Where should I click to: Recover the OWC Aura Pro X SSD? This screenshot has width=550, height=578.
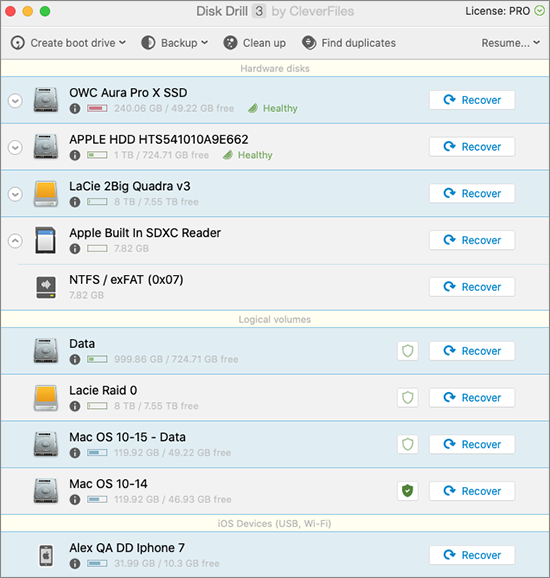click(472, 100)
